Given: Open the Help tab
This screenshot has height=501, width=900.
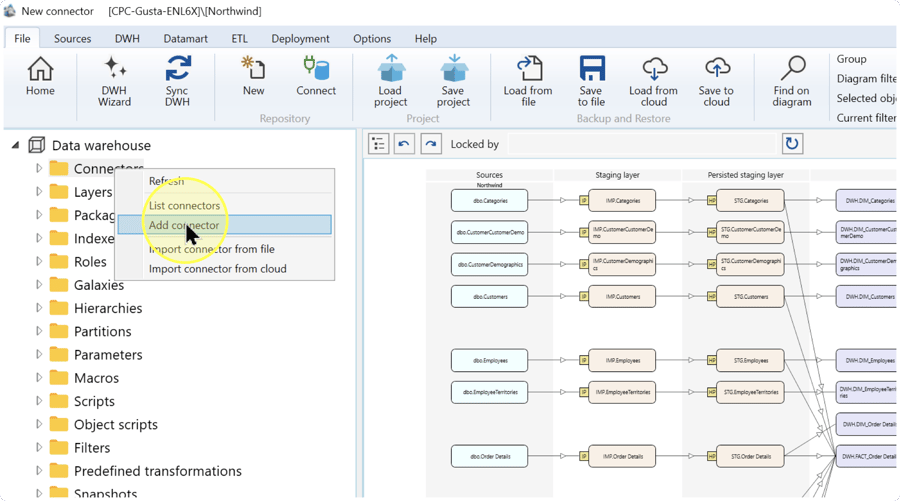Looking at the screenshot, I should click(425, 38).
